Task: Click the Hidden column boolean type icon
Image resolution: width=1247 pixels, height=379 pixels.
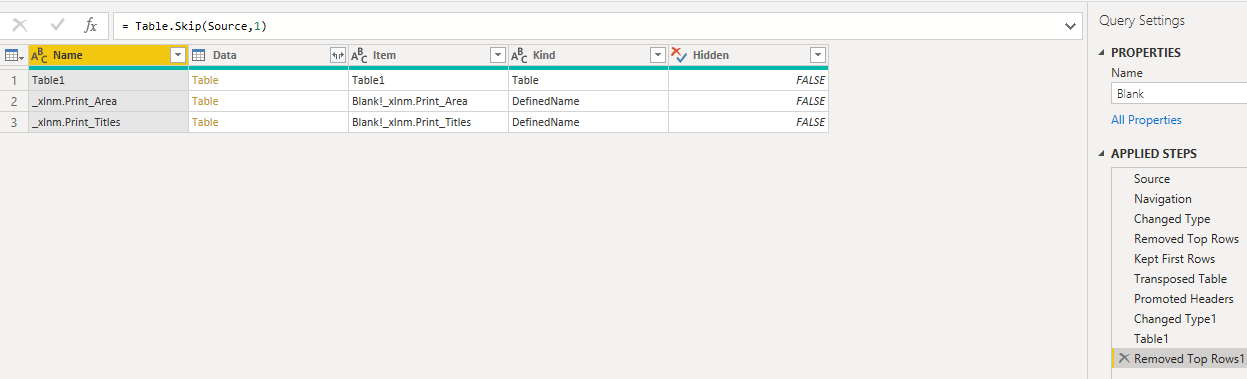Action: pos(680,56)
